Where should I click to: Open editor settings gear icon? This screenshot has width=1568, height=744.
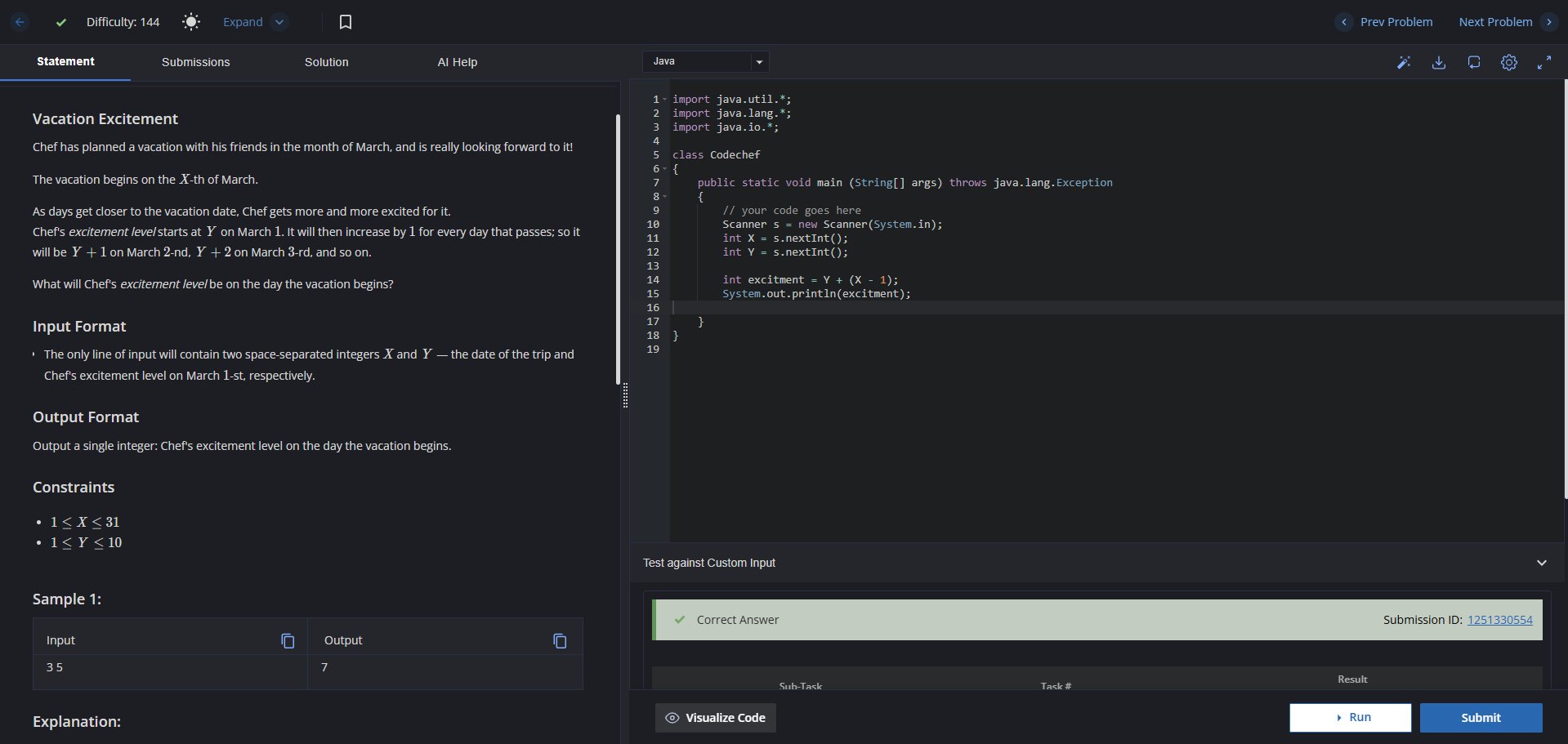(x=1509, y=62)
